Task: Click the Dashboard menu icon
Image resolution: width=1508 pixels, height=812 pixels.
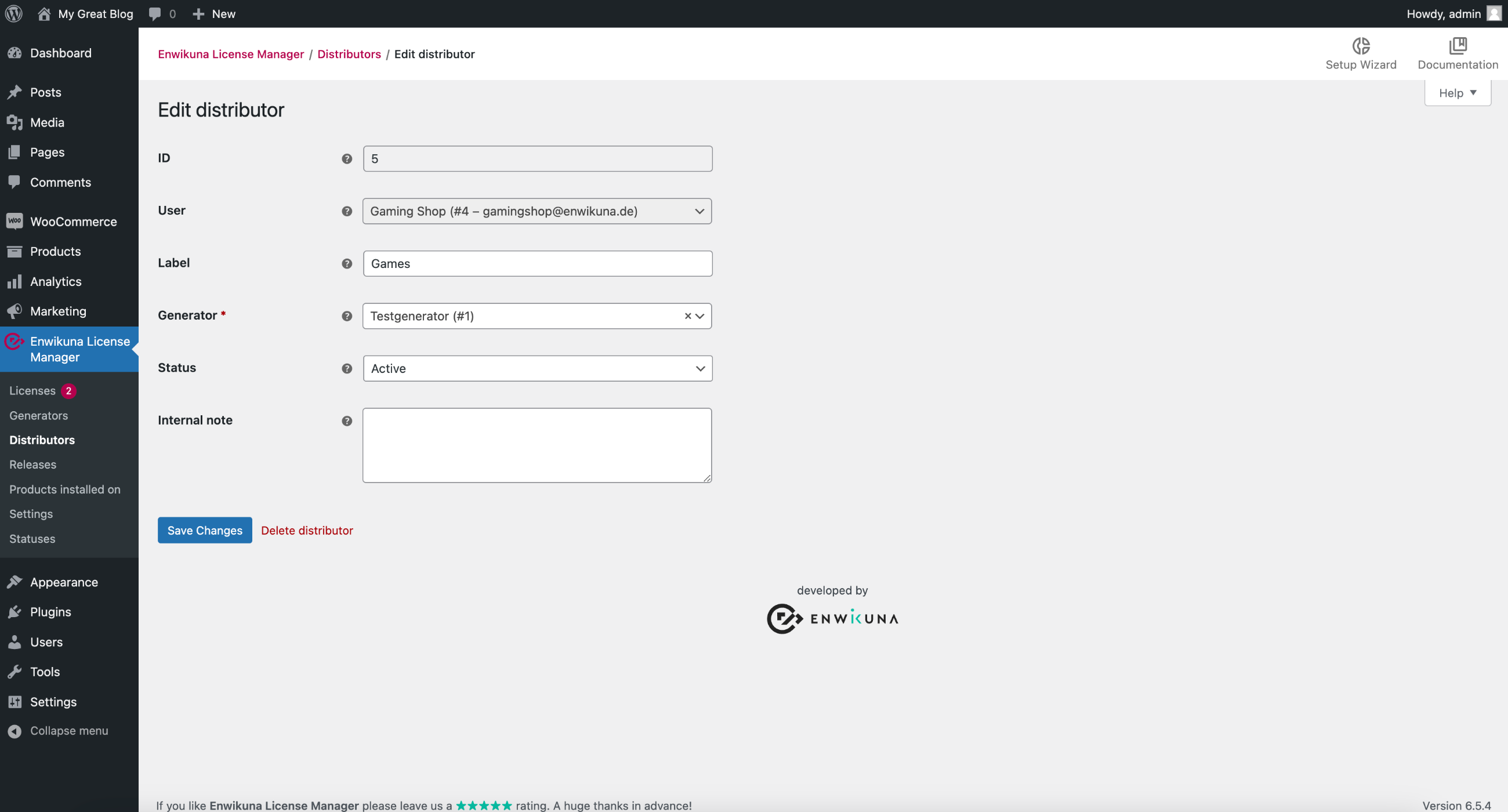Action: point(15,52)
